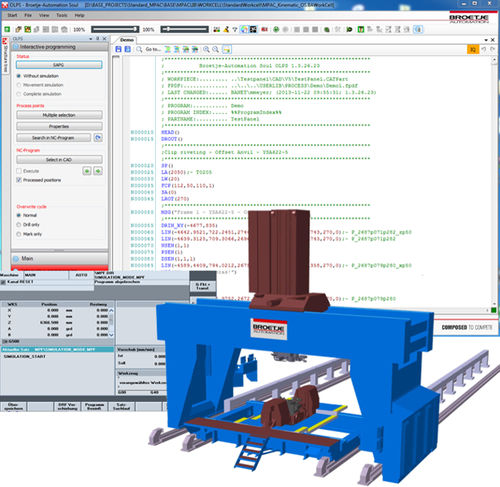500x487 pixels.
Task: Step to previous with left green arrow
Action: pyautogui.click(x=87, y=171)
